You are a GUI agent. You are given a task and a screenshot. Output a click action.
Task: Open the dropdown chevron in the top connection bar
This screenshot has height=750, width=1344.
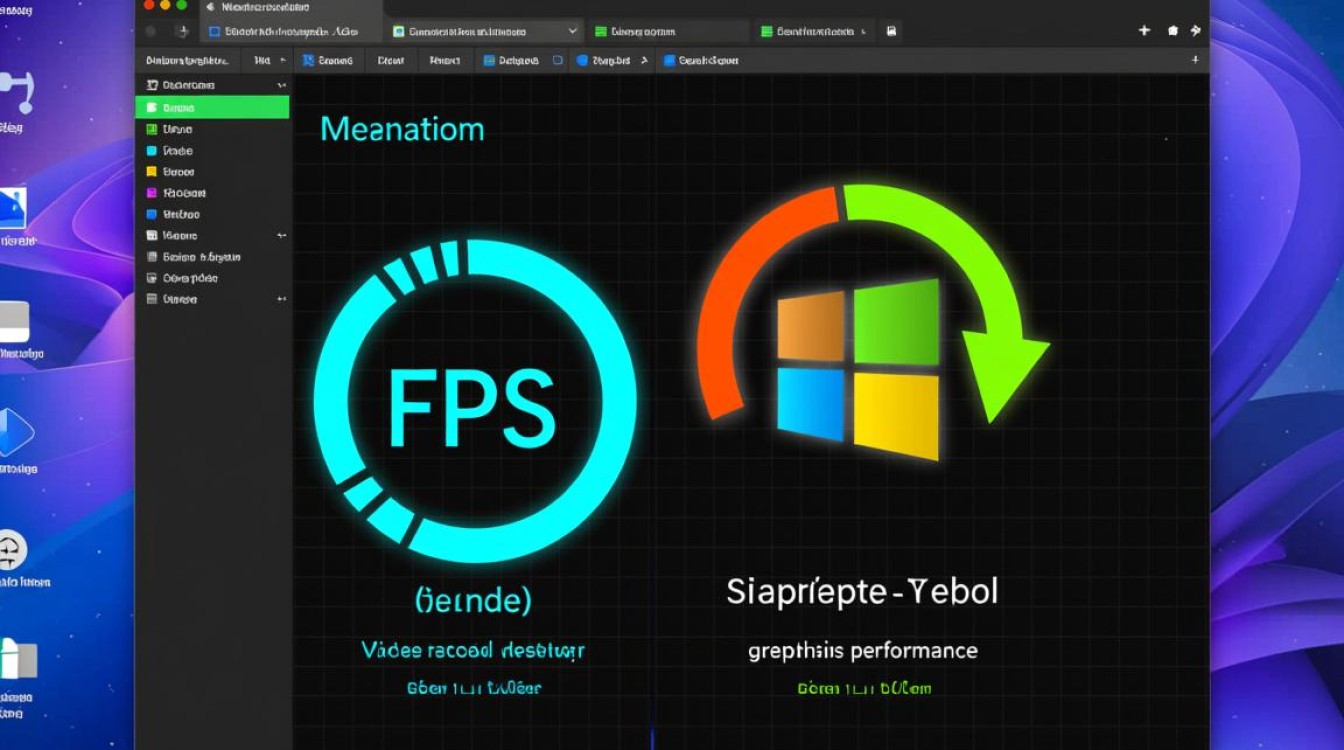(x=572, y=31)
